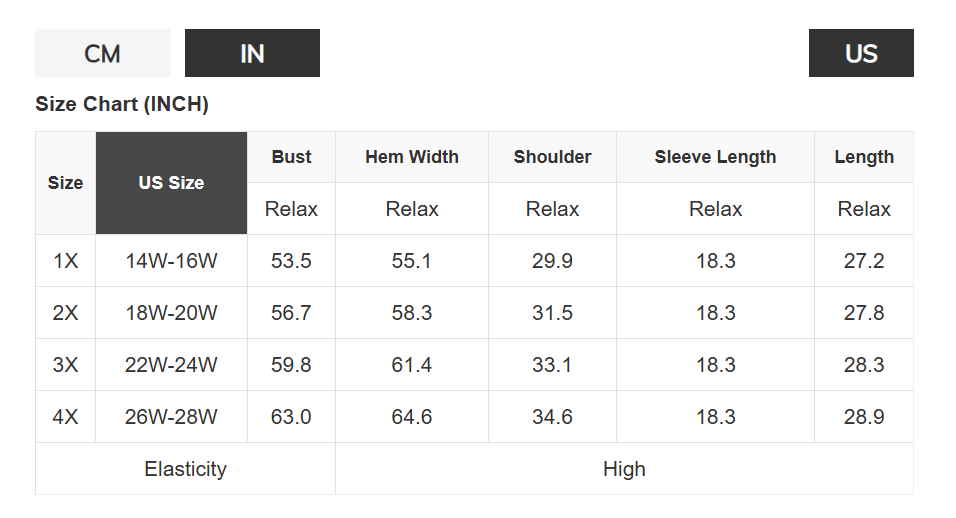Click the Size column header

click(x=65, y=183)
